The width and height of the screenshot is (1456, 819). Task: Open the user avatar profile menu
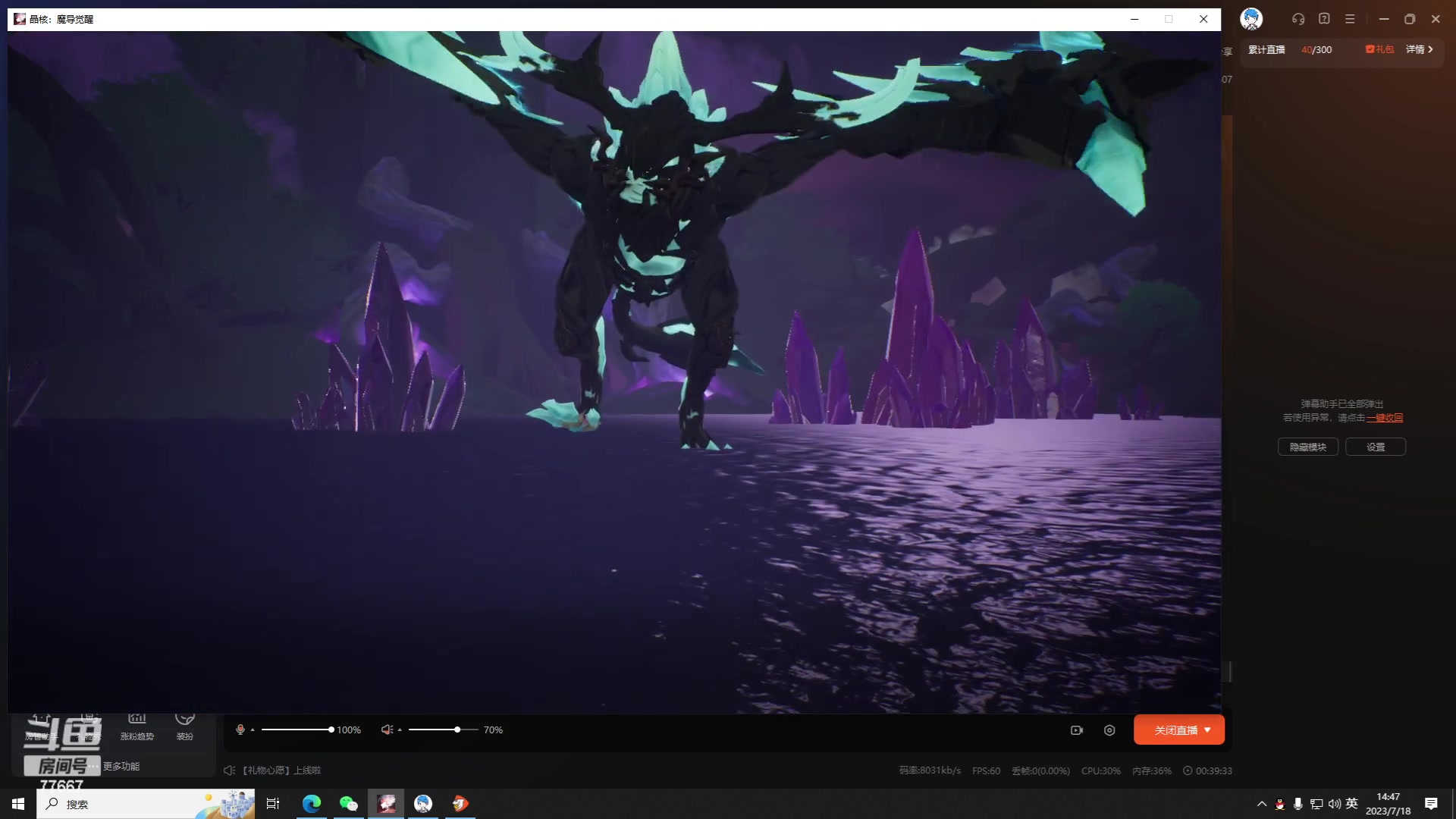1251,19
